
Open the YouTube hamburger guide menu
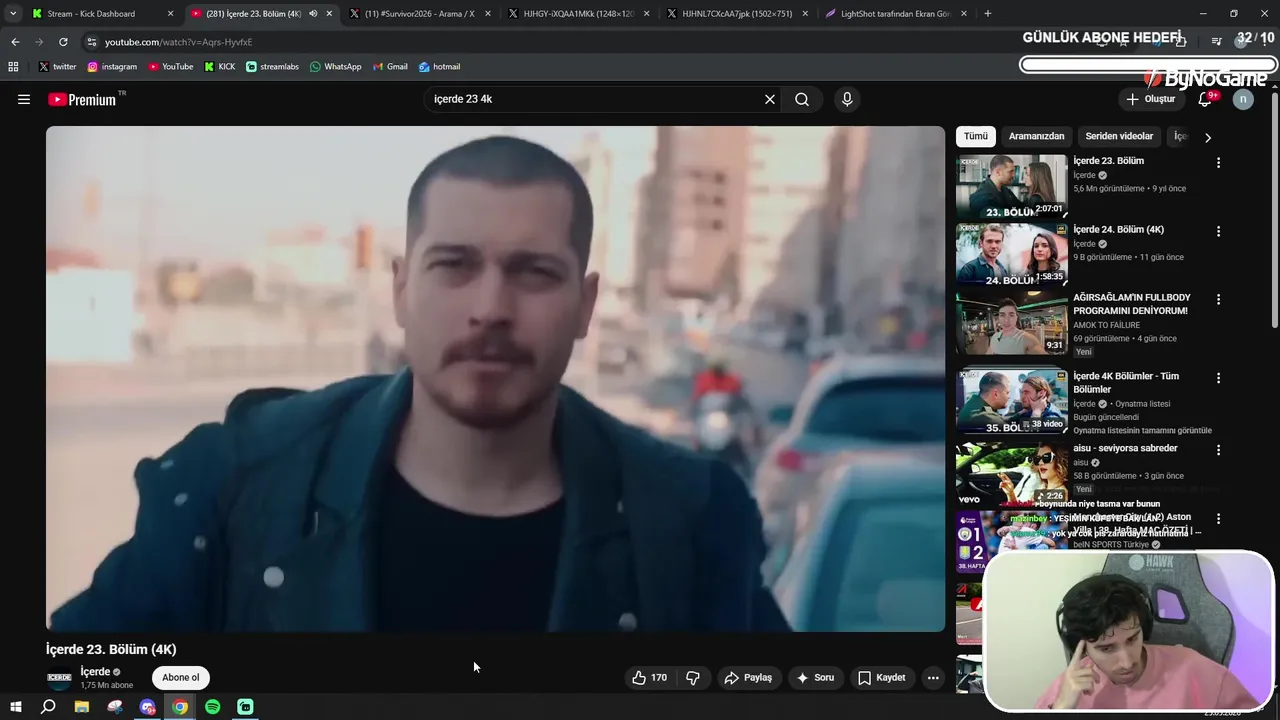click(24, 99)
